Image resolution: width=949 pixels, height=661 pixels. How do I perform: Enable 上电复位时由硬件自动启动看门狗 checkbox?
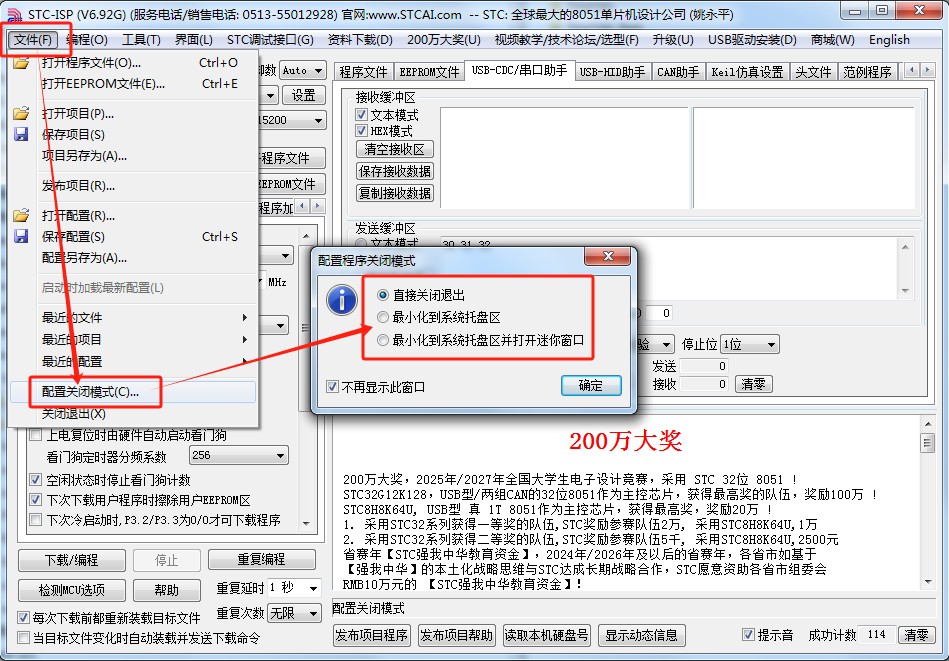click(36, 435)
